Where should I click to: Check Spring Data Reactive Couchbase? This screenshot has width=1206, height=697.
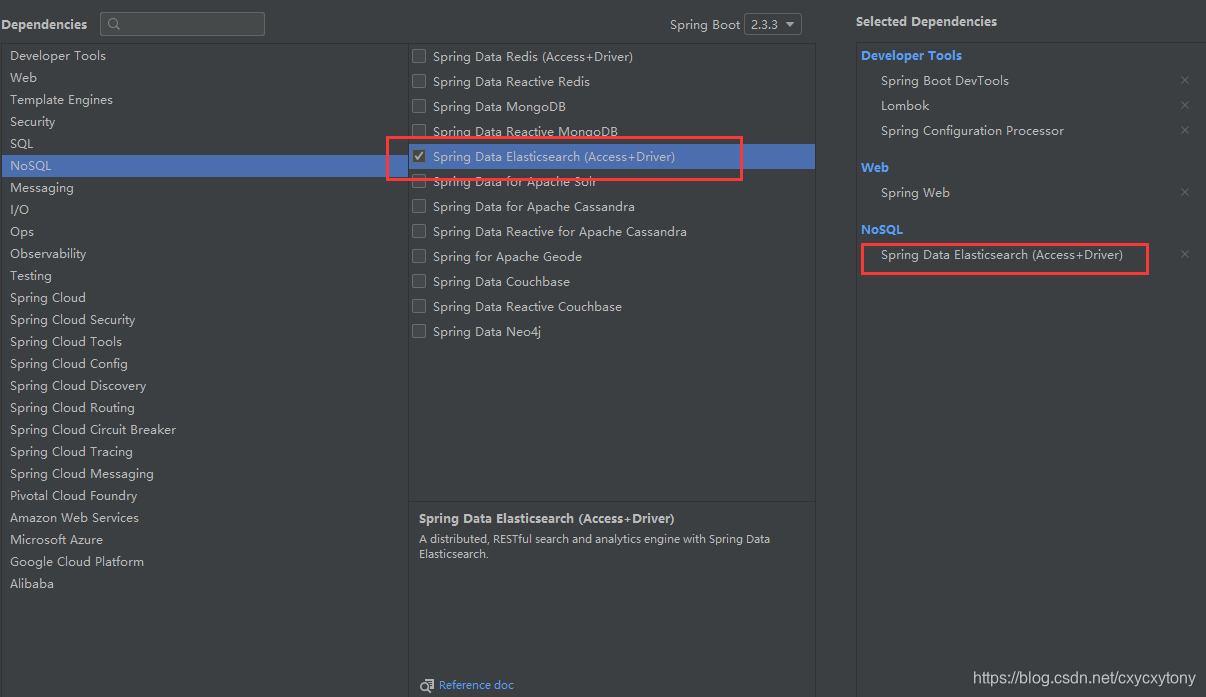[x=419, y=307]
